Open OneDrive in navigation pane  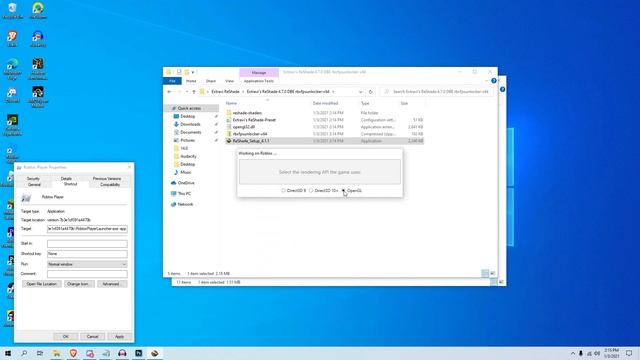pyautogui.click(x=186, y=183)
